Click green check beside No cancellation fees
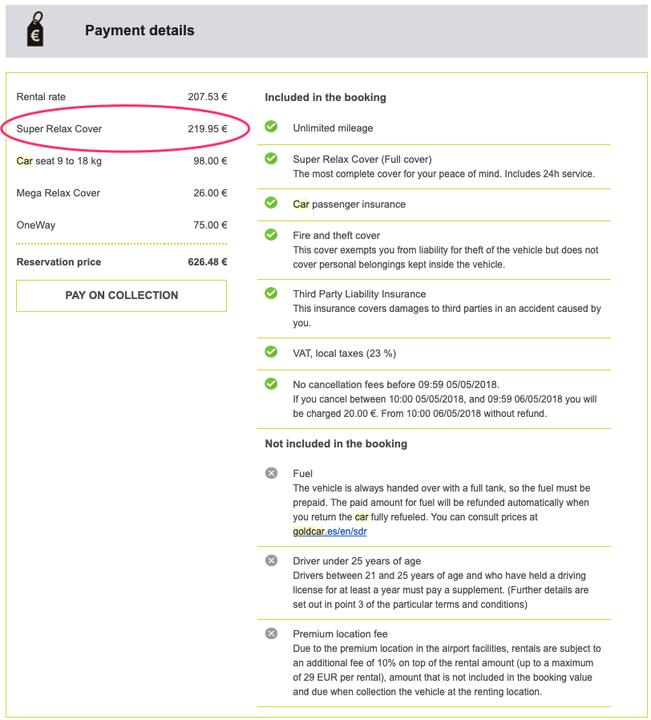The height and width of the screenshot is (720, 651). pyautogui.click(x=271, y=383)
